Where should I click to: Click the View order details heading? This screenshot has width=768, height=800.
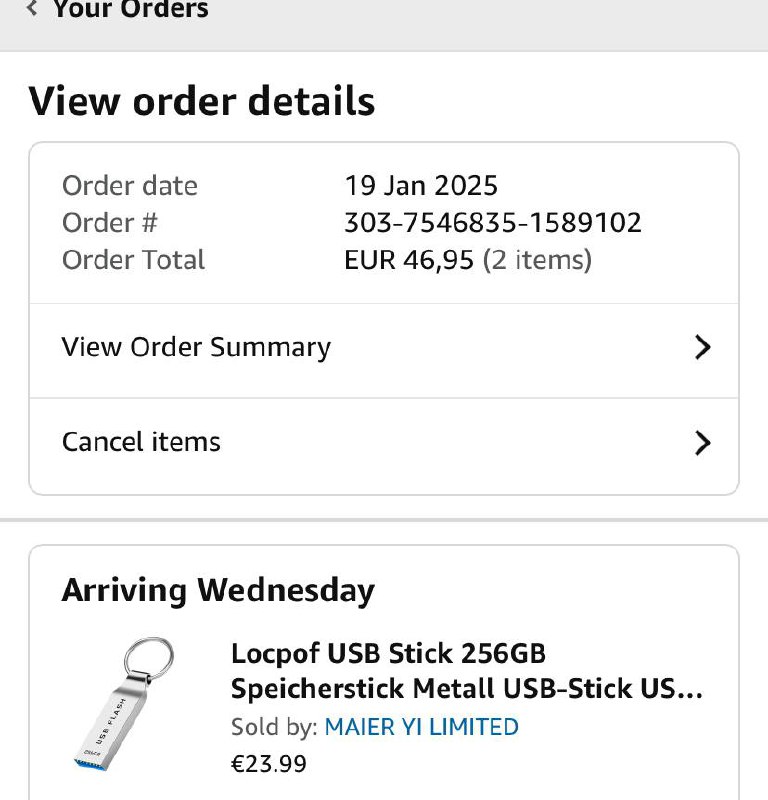202,102
